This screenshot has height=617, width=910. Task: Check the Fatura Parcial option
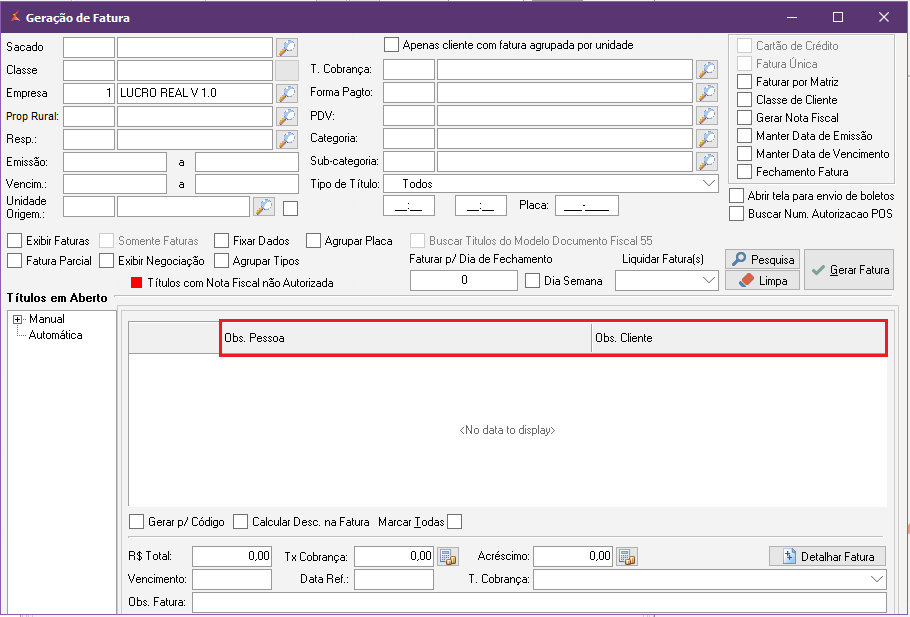pos(15,261)
